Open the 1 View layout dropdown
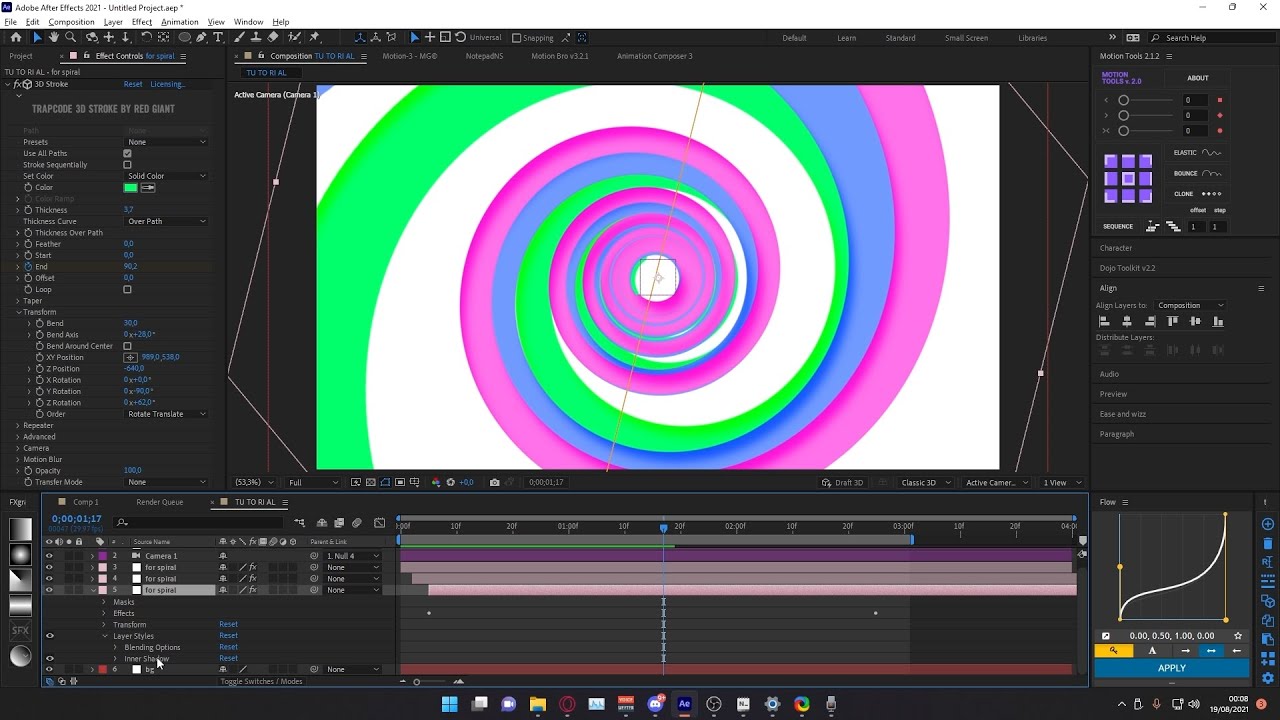 coord(1062,482)
